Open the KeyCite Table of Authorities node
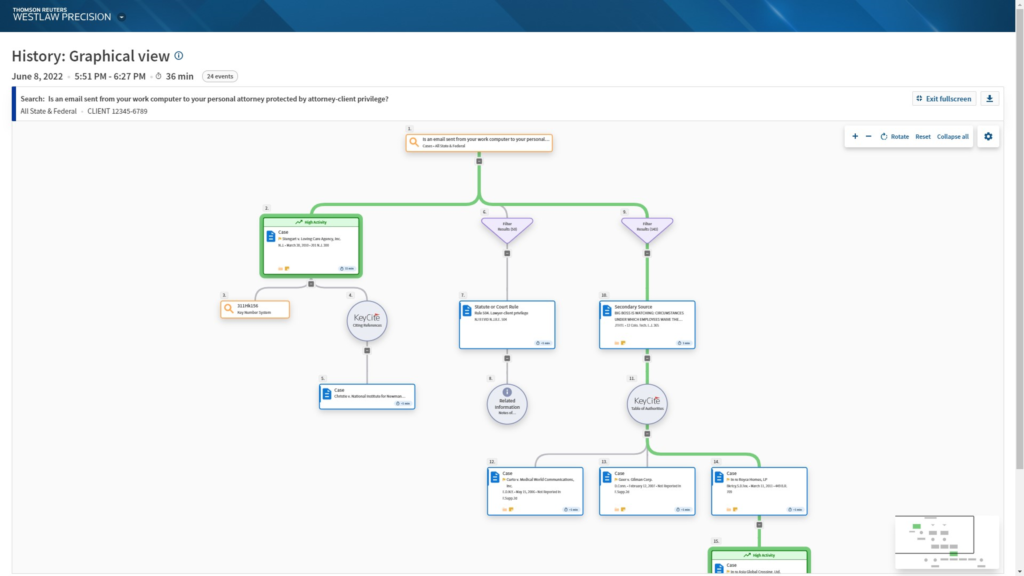The height and width of the screenshot is (576, 1024). pyautogui.click(x=647, y=404)
